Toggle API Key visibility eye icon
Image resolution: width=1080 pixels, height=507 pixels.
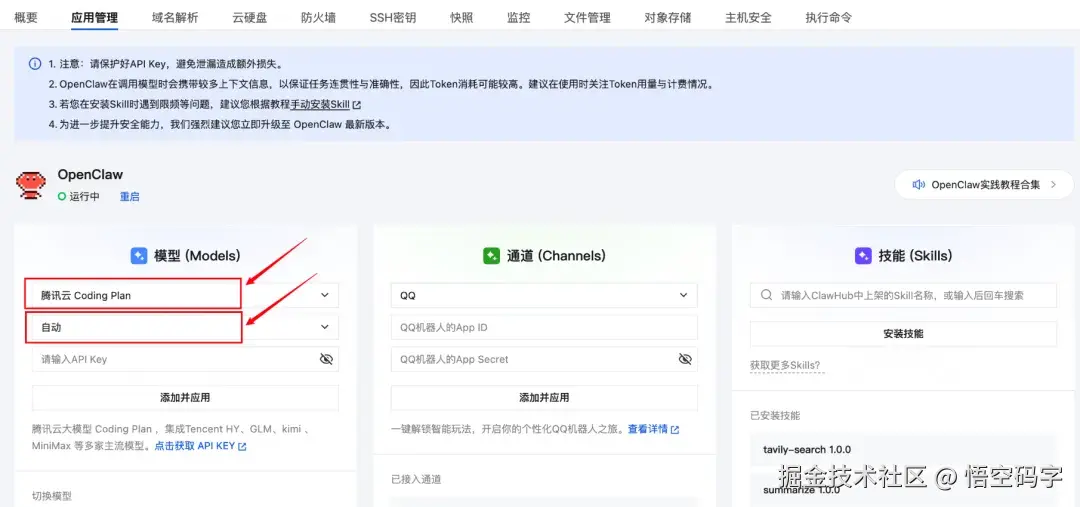pos(326,359)
